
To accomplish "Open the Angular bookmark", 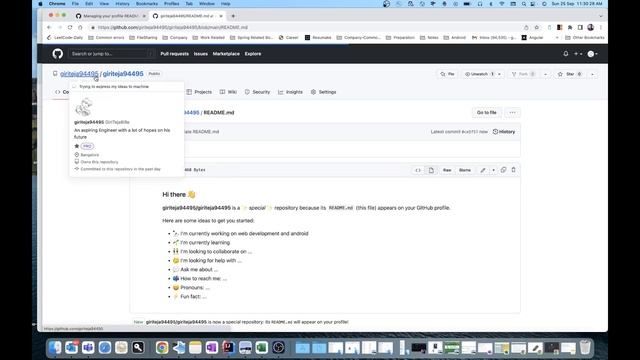I will (x=532, y=38).
